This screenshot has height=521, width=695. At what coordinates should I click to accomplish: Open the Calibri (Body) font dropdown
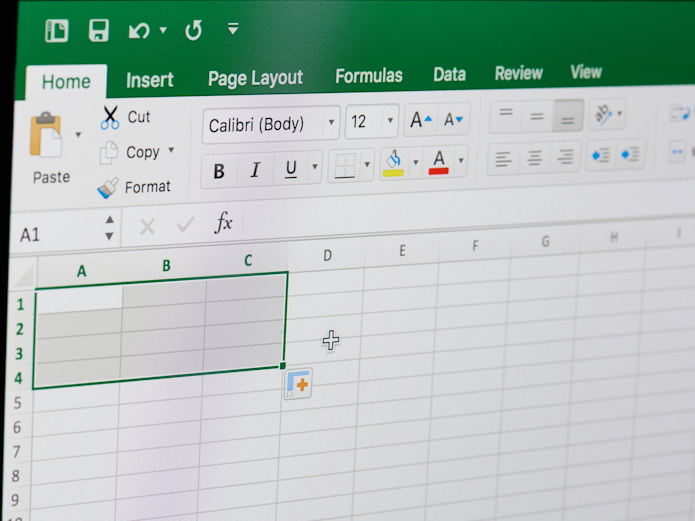pos(332,124)
